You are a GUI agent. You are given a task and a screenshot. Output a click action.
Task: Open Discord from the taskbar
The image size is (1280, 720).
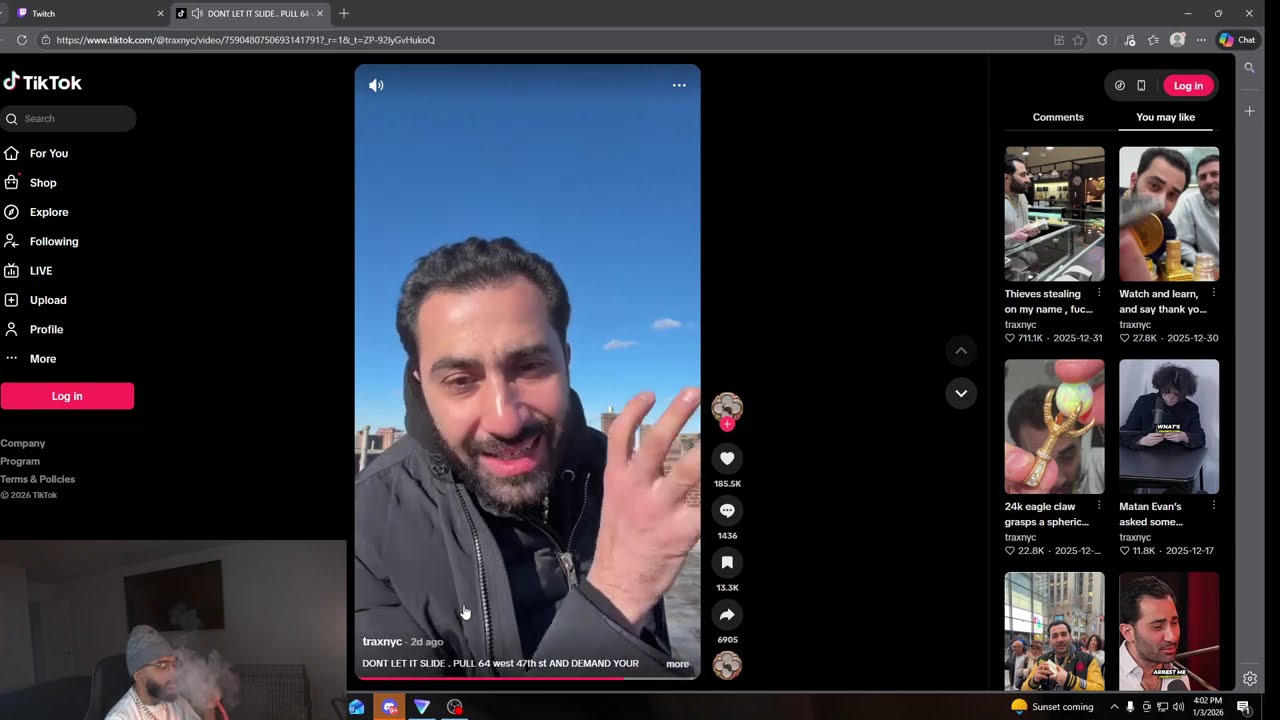(390, 707)
